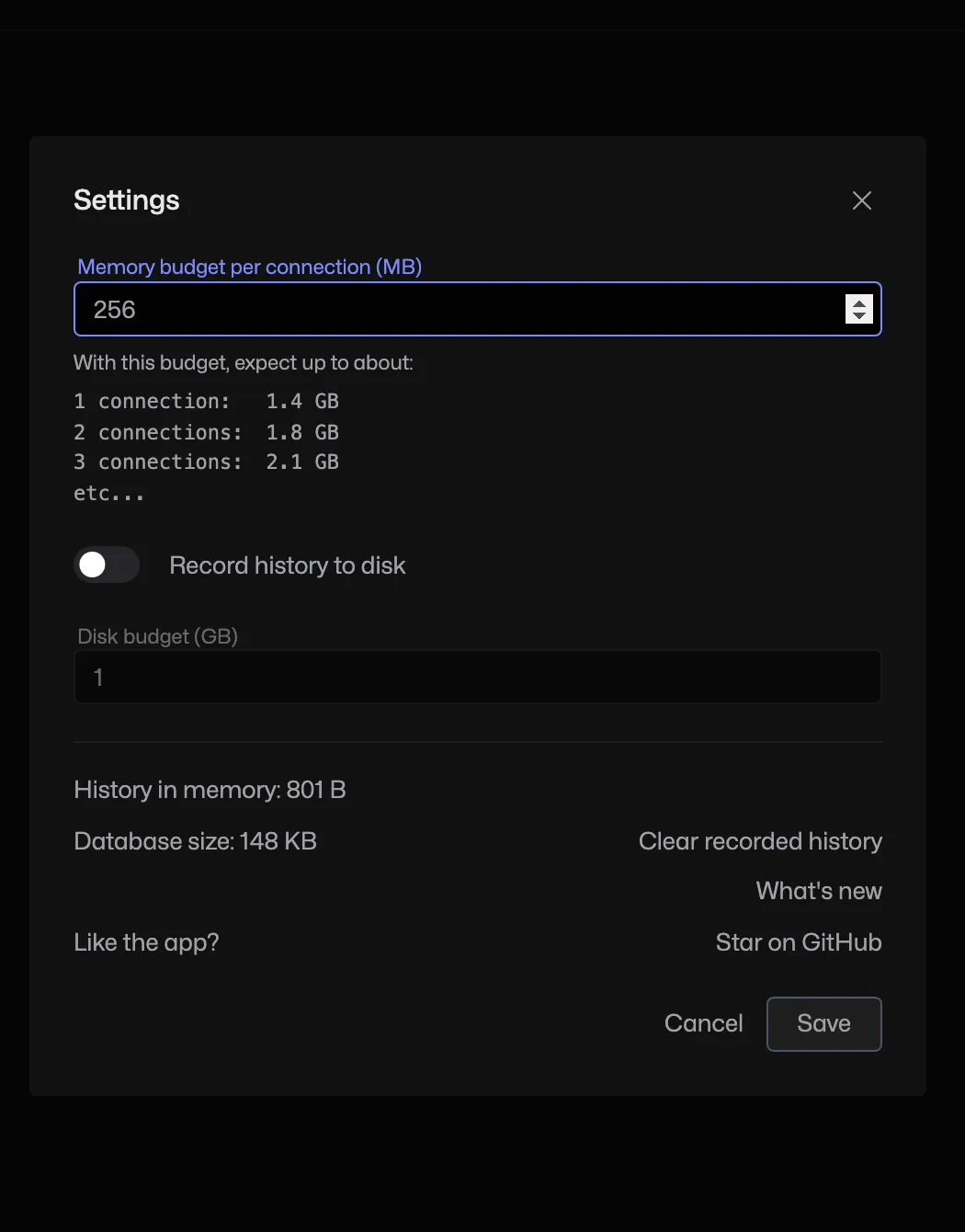Click the '2 connections: 1.8 GB' line
The height and width of the screenshot is (1232, 965).
[206, 432]
